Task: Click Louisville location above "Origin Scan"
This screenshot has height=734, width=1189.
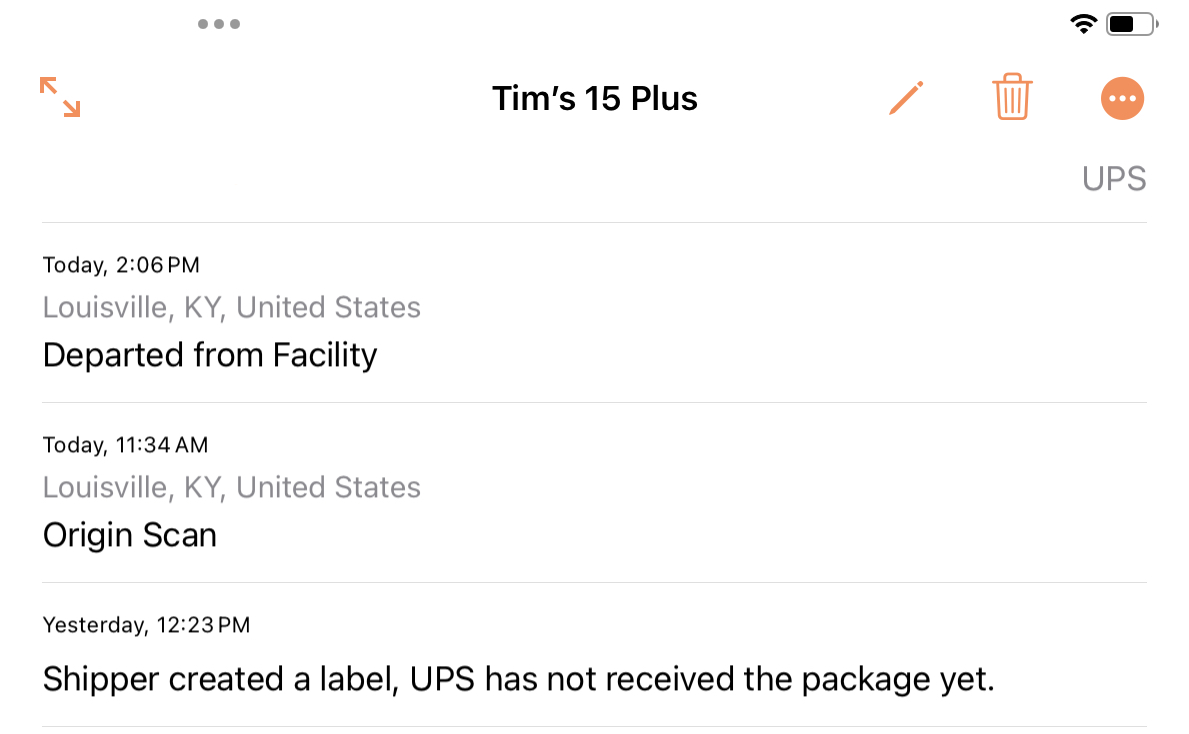Action: [231, 487]
